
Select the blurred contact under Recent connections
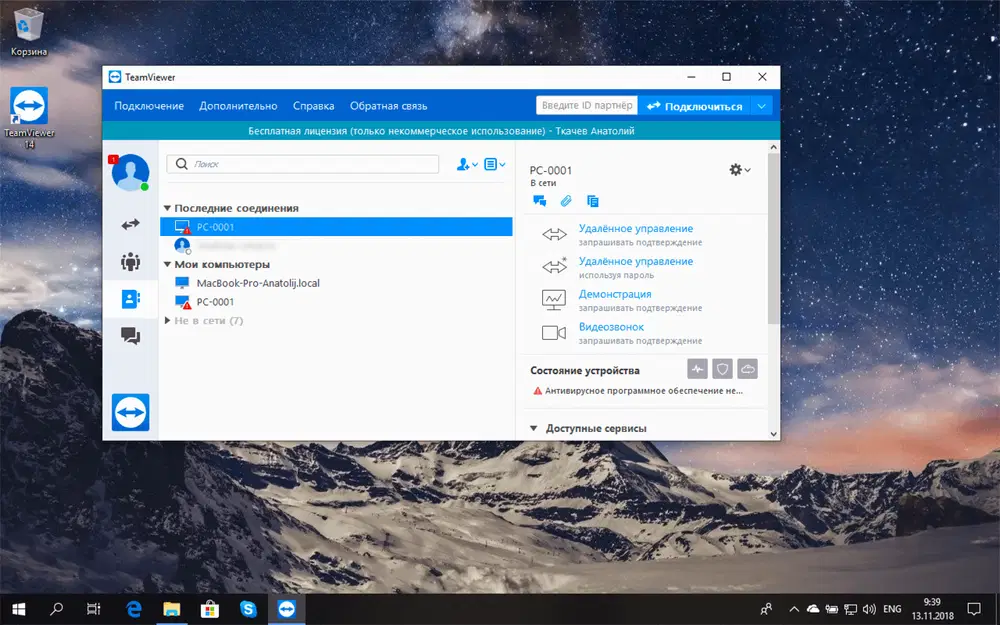[336, 246]
